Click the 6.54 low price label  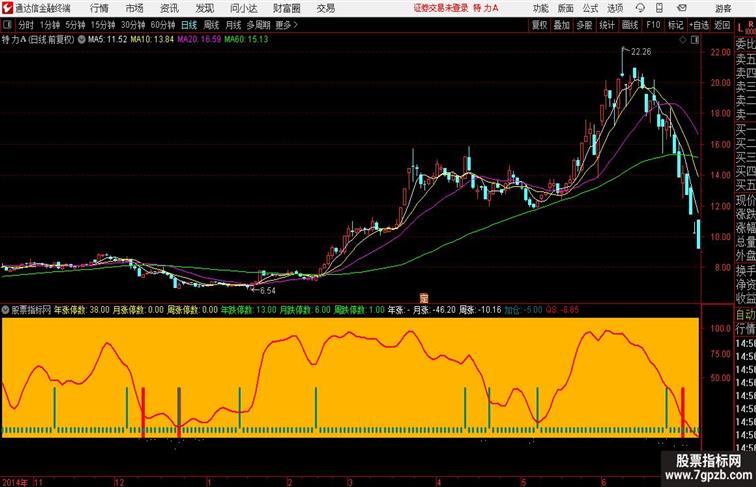(x=268, y=291)
